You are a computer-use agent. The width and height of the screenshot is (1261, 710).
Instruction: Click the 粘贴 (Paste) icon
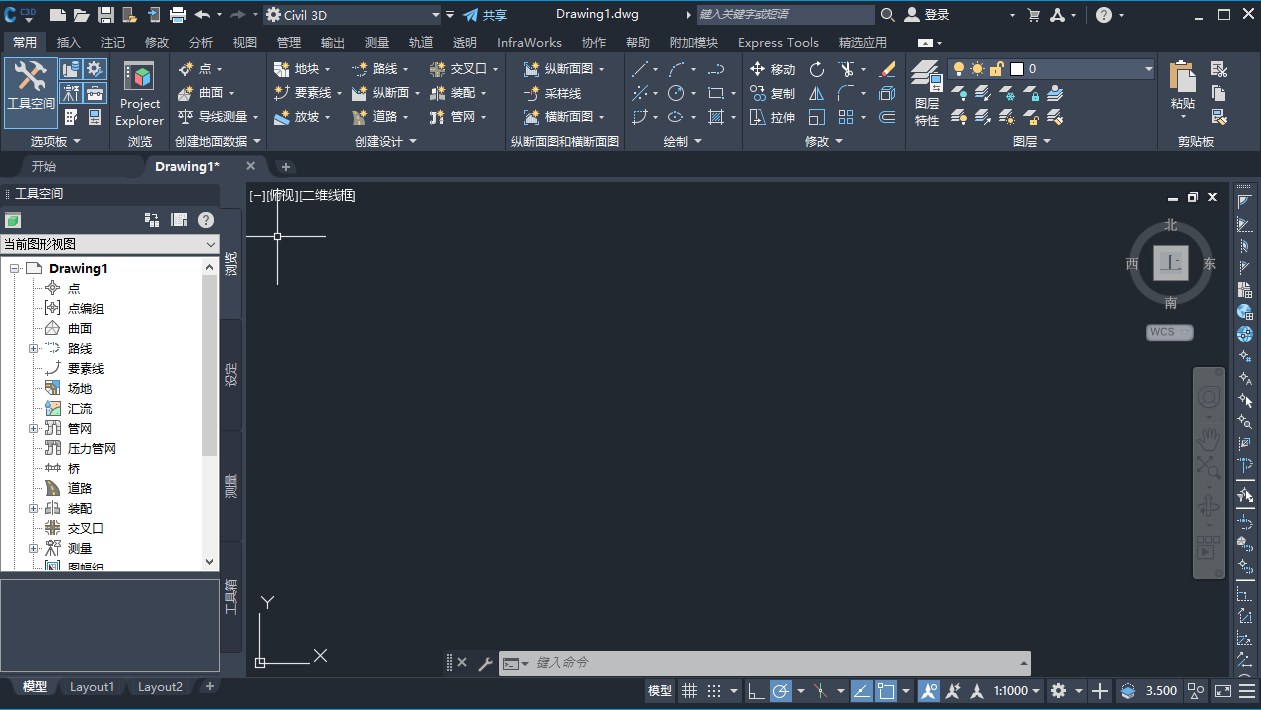coord(1182,86)
